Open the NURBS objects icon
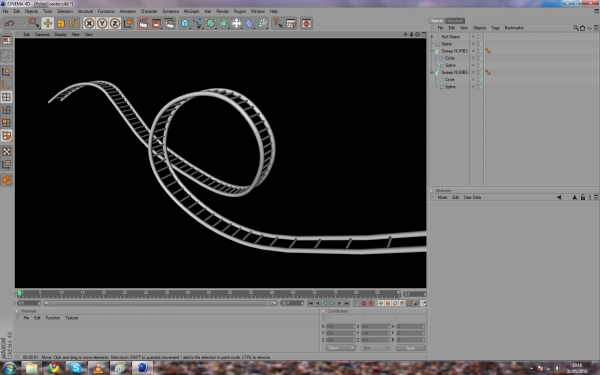This screenshot has height=375, width=600. (211, 23)
